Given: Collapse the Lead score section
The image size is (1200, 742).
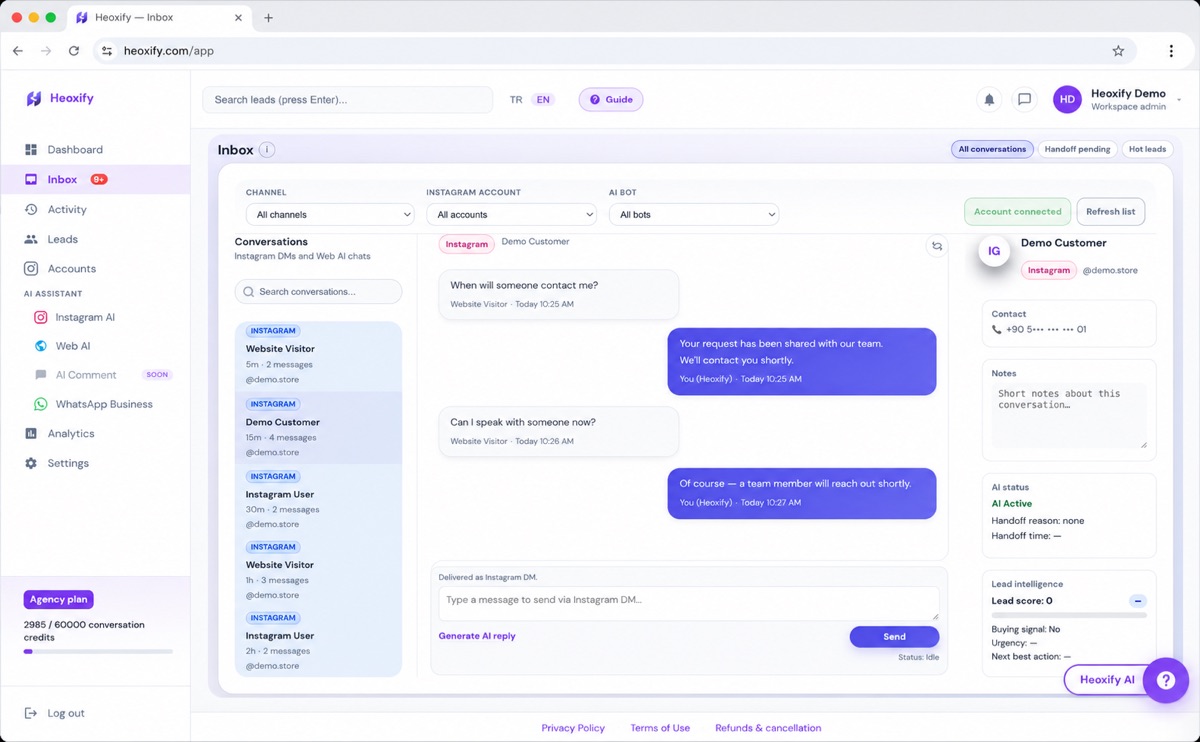Looking at the screenshot, I should click(1137, 601).
